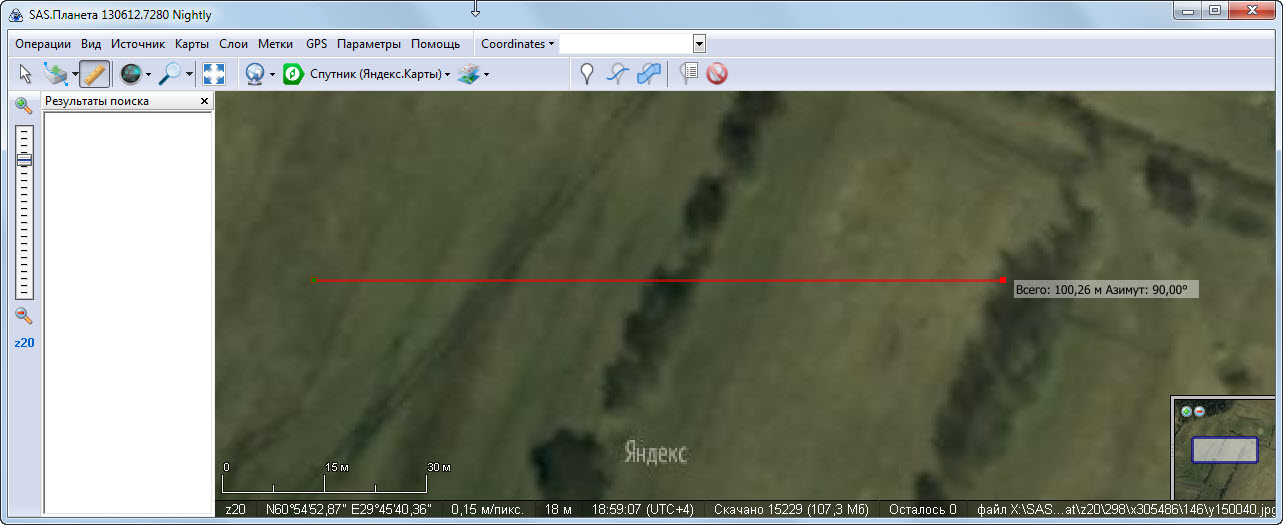1283x525 pixels.
Task: Click the zoom out magnifier icon
Action: coord(24,316)
